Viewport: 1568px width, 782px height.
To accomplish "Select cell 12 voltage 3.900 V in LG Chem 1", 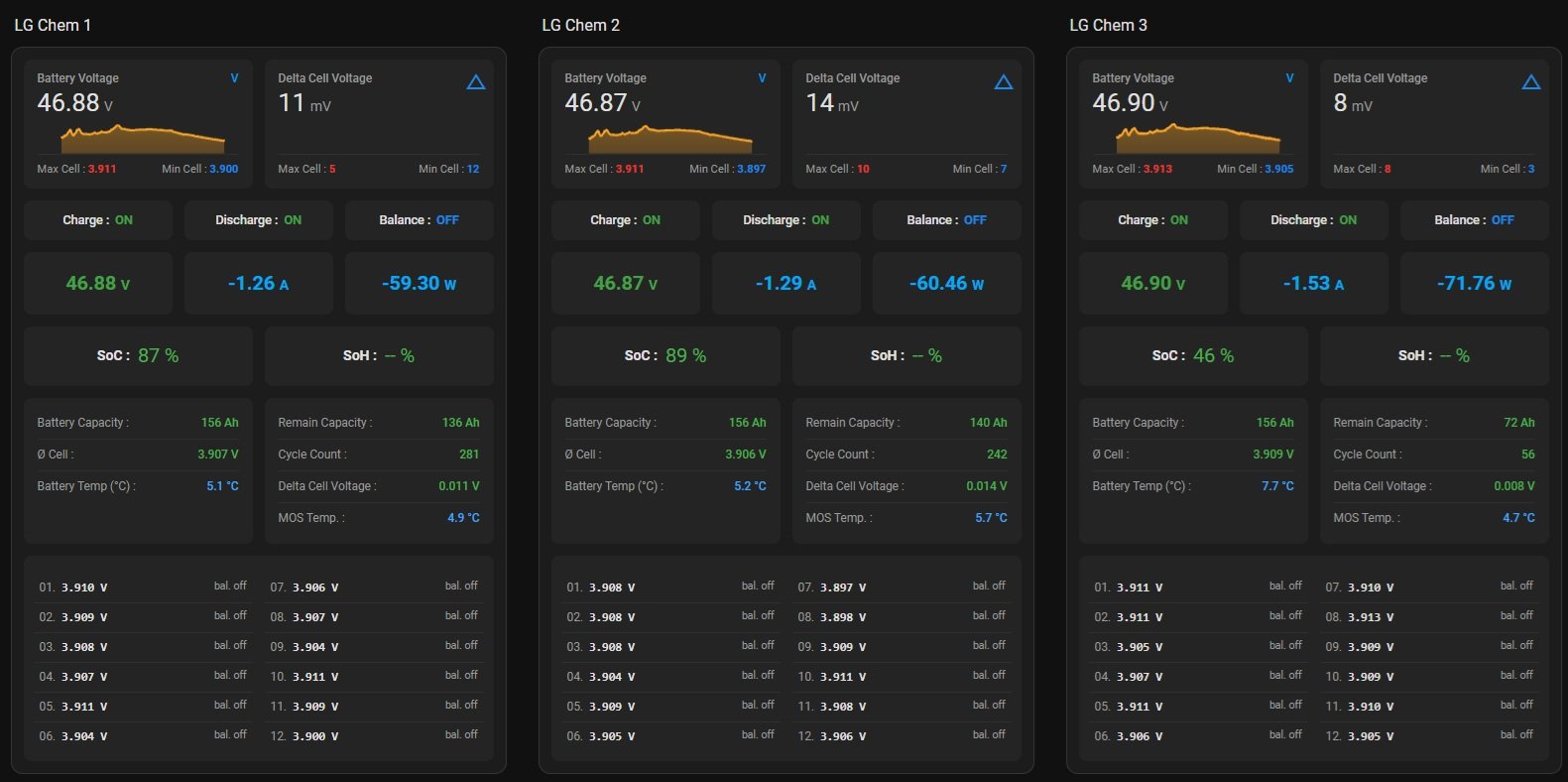I will [314, 736].
